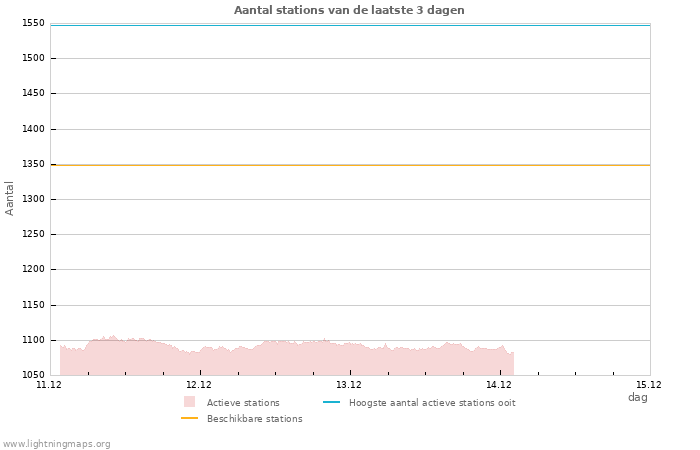
Task: Click the 14.12 date tick label
Action: (499, 384)
